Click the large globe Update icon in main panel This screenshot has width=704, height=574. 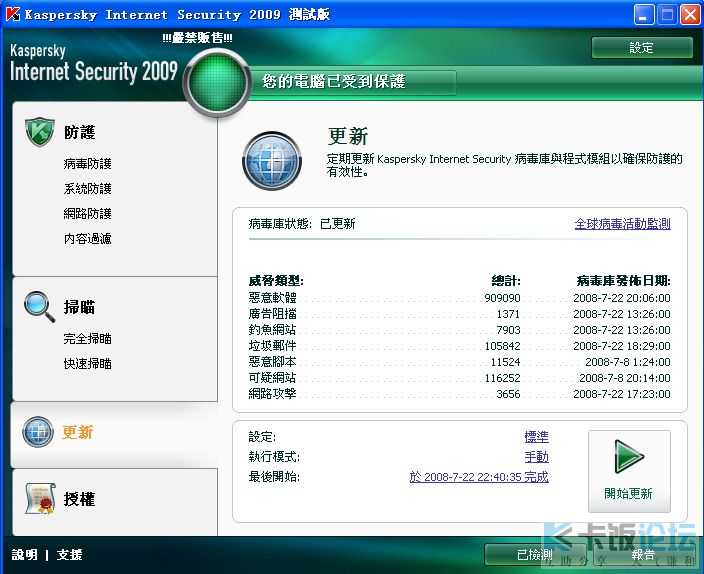(272, 160)
